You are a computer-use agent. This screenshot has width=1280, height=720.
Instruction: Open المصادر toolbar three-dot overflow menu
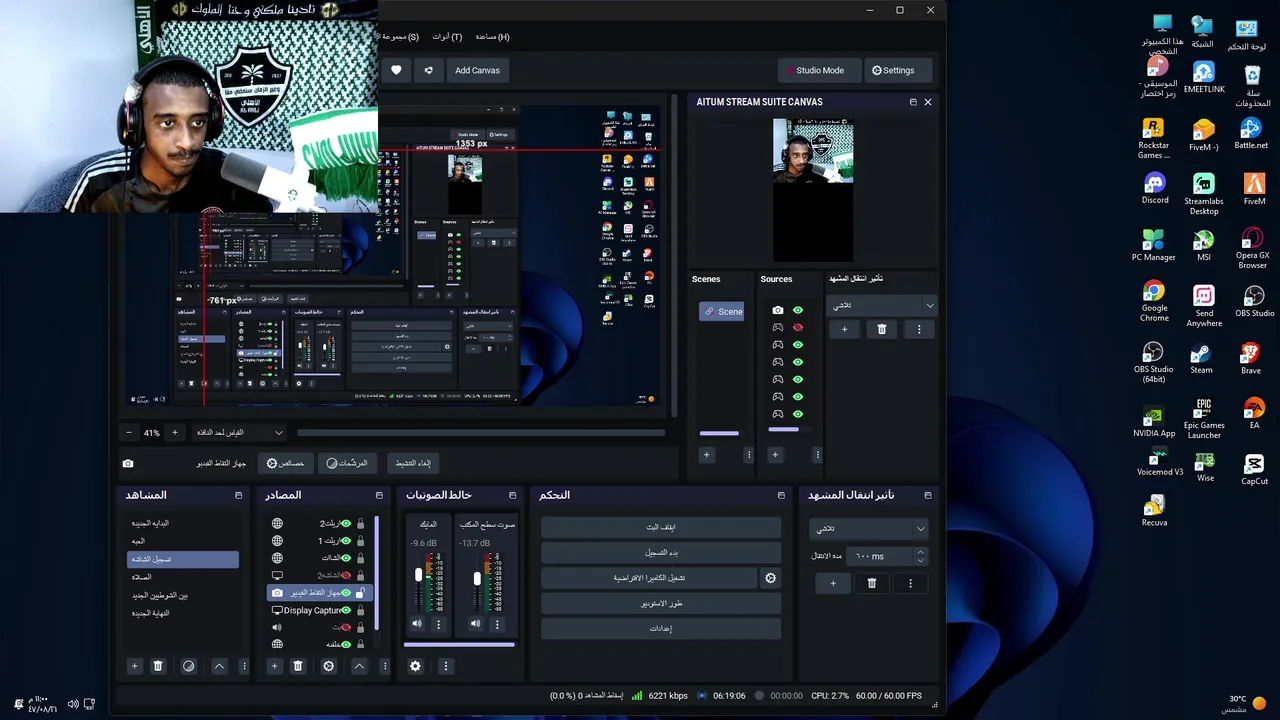pyautogui.click(x=384, y=666)
